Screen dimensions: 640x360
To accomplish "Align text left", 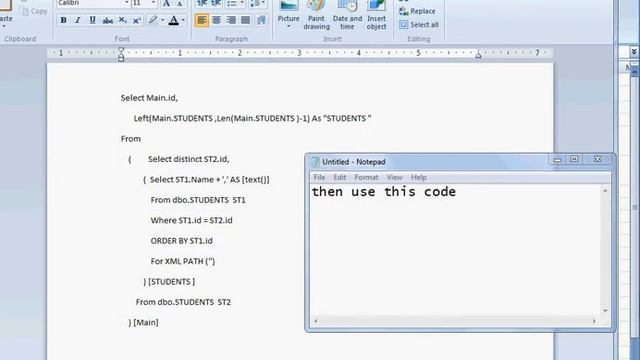I will (202, 20).
